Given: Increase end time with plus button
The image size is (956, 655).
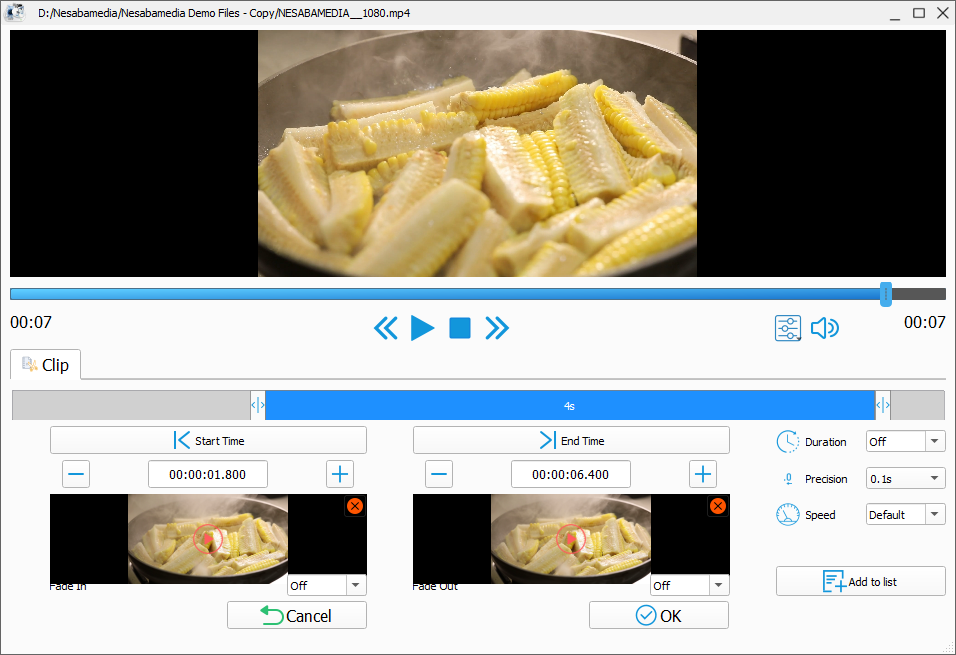Looking at the screenshot, I should pos(703,474).
